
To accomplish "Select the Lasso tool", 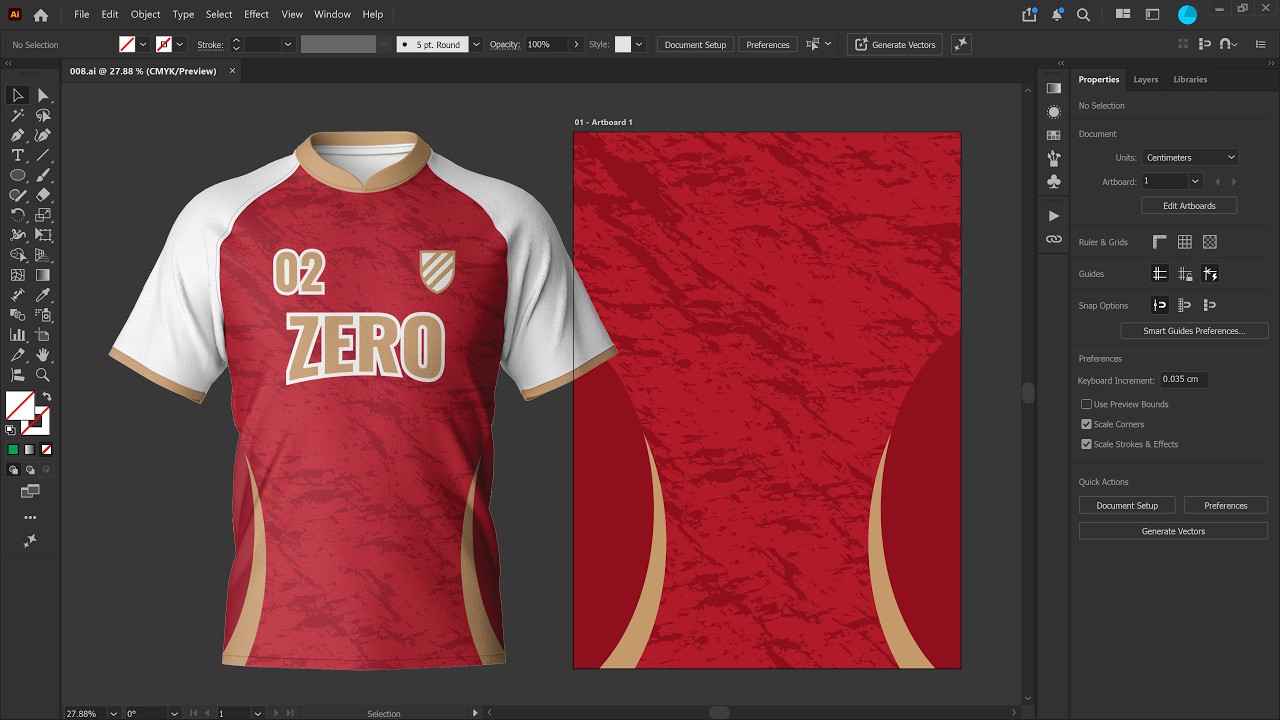I will tap(43, 115).
